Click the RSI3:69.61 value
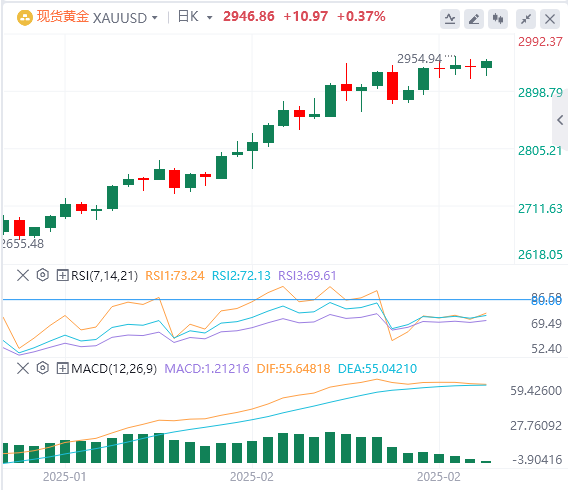Image resolution: width=568 pixels, height=490 pixels. coord(307,276)
